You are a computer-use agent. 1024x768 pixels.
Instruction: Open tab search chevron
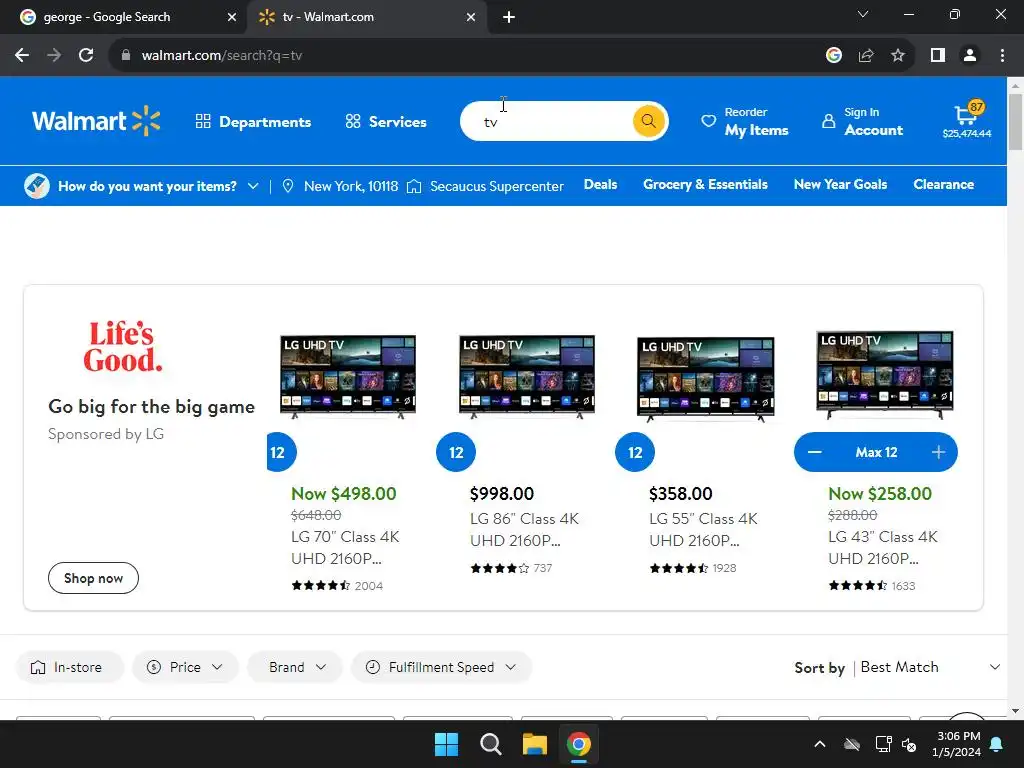(x=863, y=14)
